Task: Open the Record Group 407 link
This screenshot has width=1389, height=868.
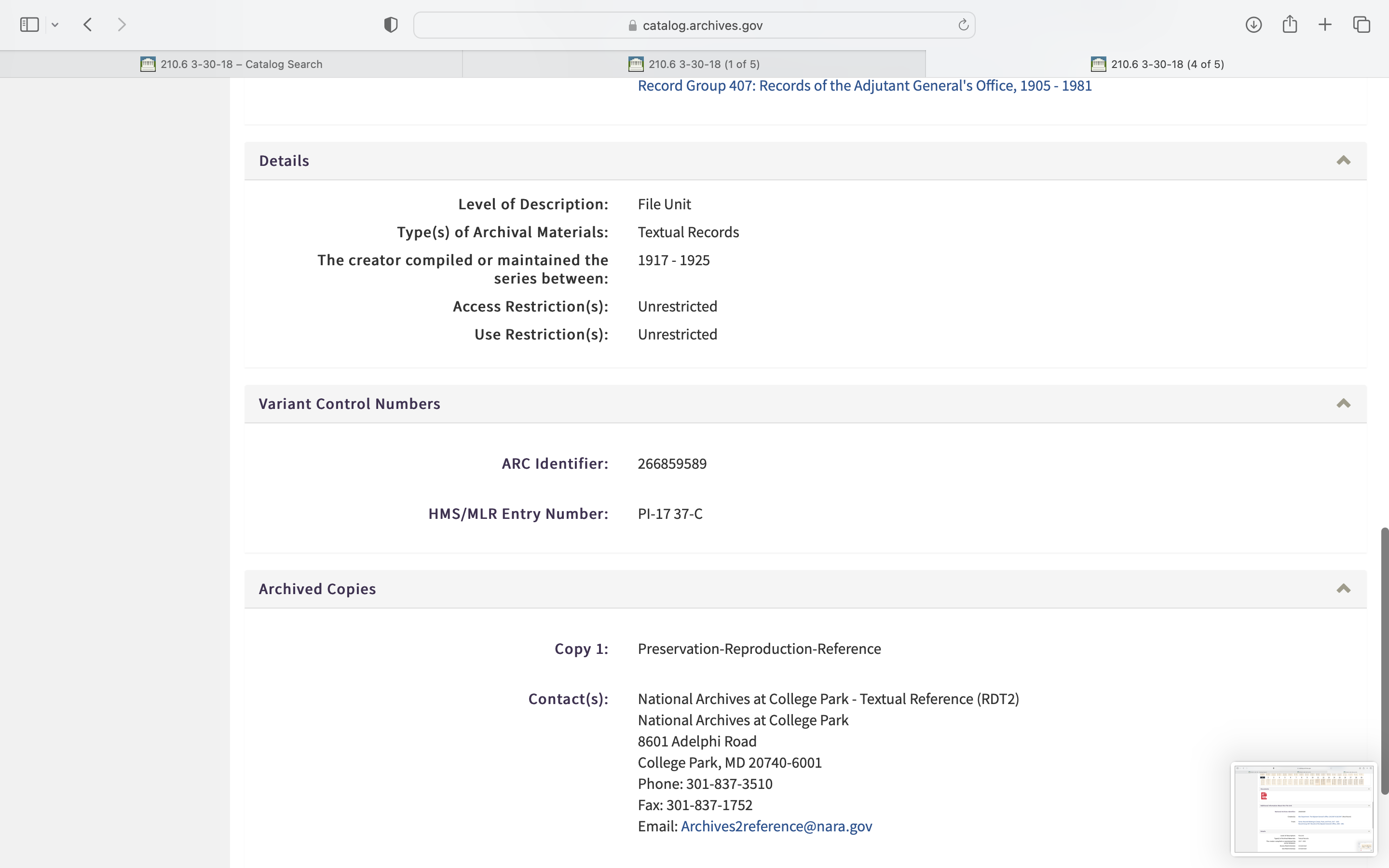Action: click(x=864, y=85)
